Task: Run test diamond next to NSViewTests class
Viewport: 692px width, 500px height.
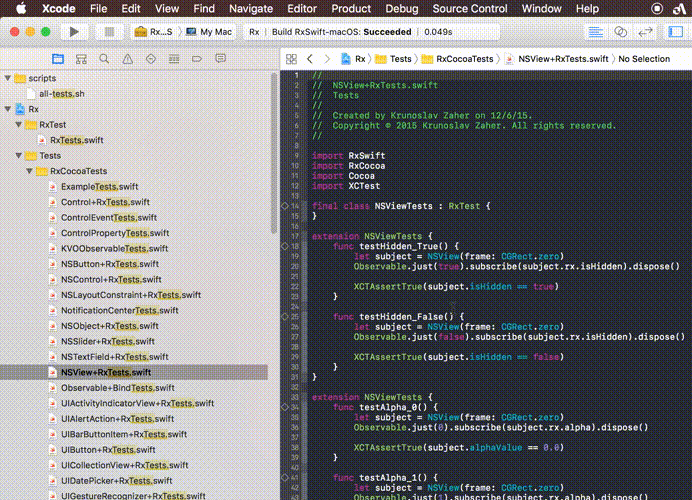Action: (285, 206)
